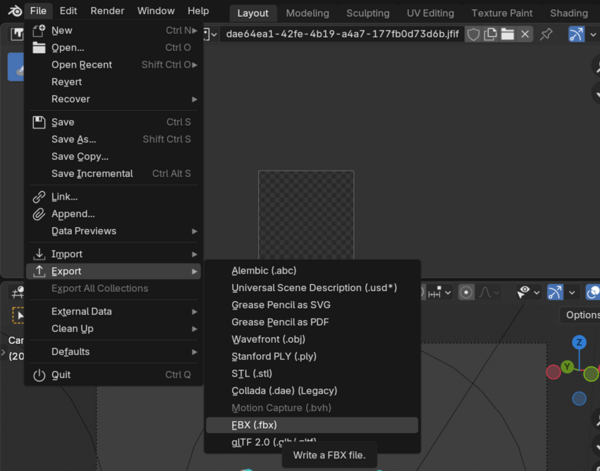The width and height of the screenshot is (600, 471).
Task: Click the negative Z blue circle on gizmo
Action: coord(579,399)
